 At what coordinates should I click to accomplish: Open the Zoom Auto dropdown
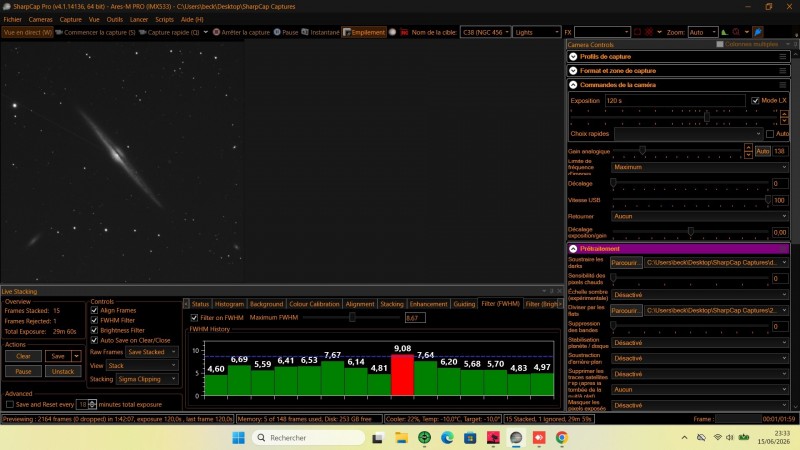(703, 32)
